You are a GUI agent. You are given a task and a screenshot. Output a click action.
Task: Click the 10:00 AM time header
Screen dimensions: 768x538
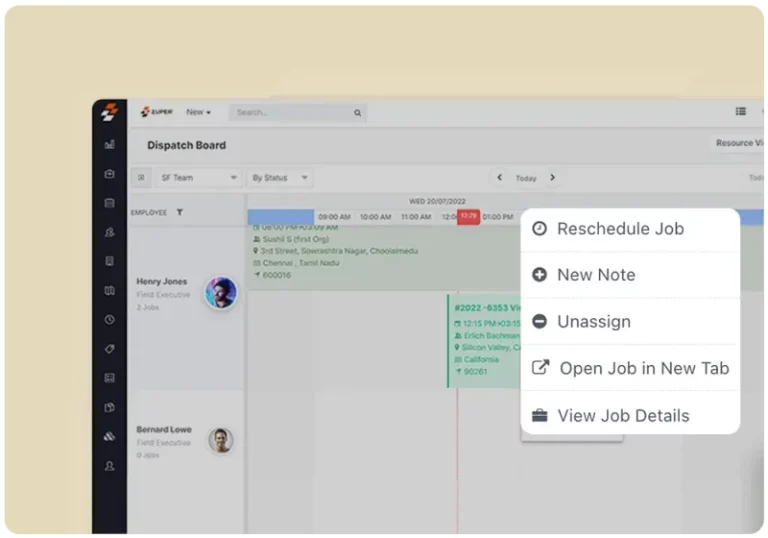pyautogui.click(x=375, y=217)
